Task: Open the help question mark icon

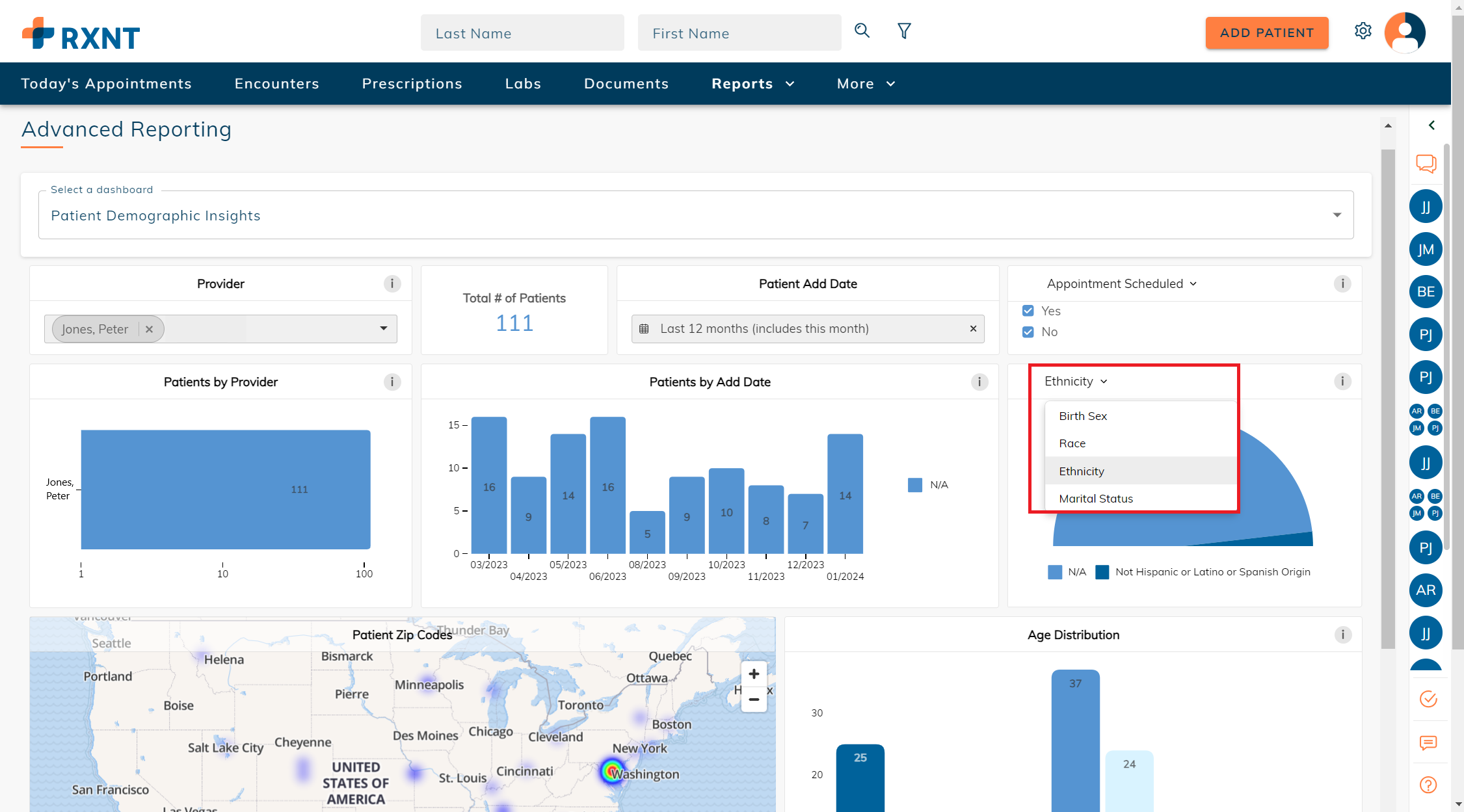Action: tap(1428, 785)
